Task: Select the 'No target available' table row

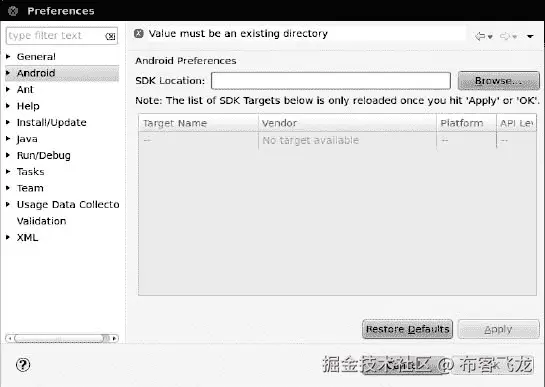Action: point(337,140)
